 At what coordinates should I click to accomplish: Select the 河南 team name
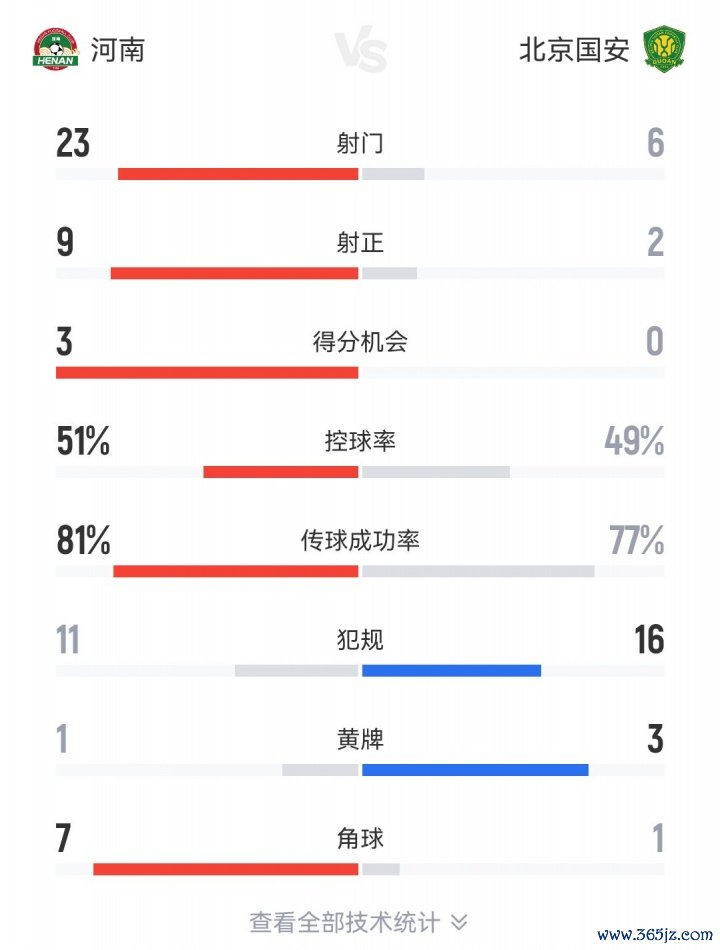click(118, 50)
